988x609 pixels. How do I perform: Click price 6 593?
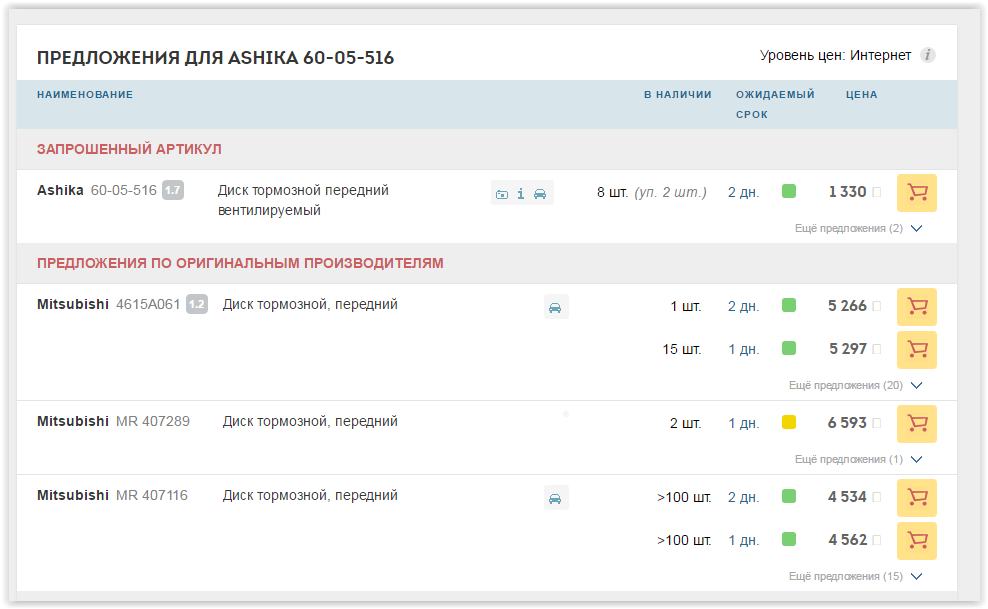[847, 423]
